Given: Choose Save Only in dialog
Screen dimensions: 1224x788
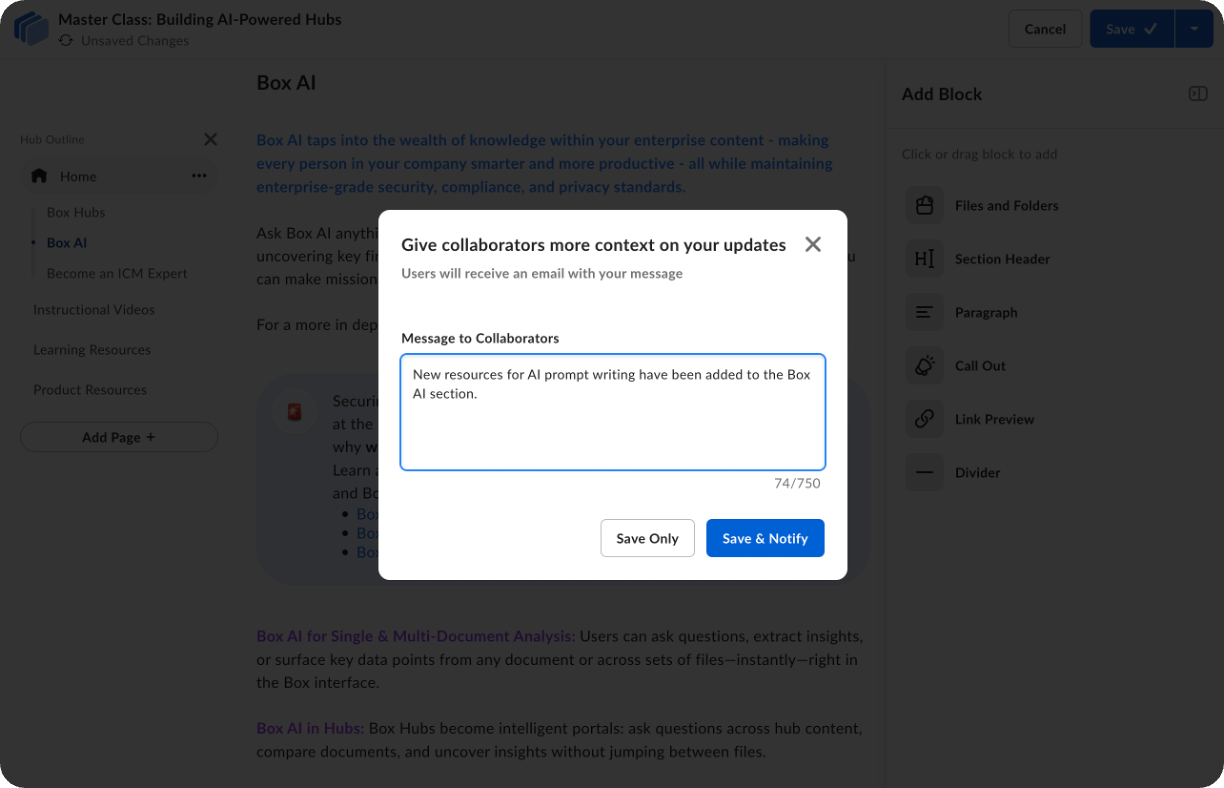Looking at the screenshot, I should tap(647, 538).
